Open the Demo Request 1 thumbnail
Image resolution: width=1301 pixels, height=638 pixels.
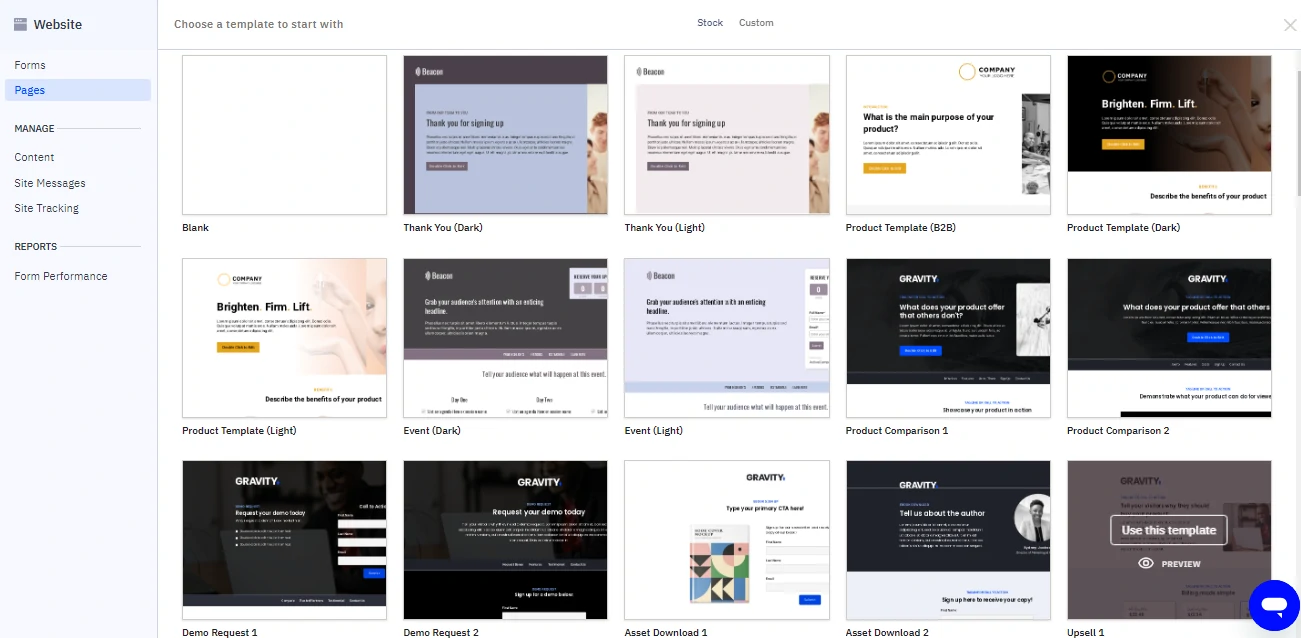pos(284,540)
